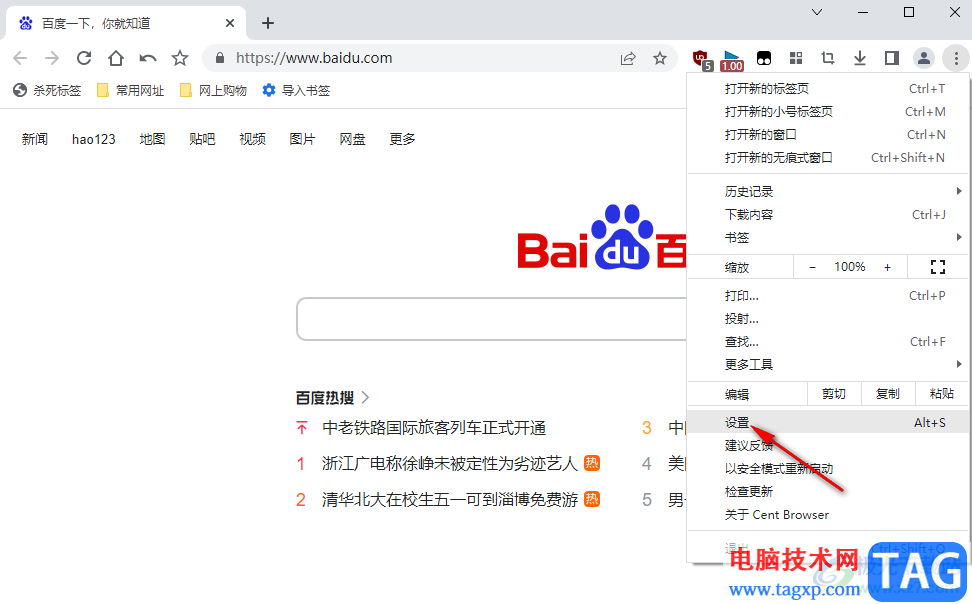This screenshot has height=604, width=972.
Task: Open the 常用网址 bookmark folder
Action: click(130, 91)
